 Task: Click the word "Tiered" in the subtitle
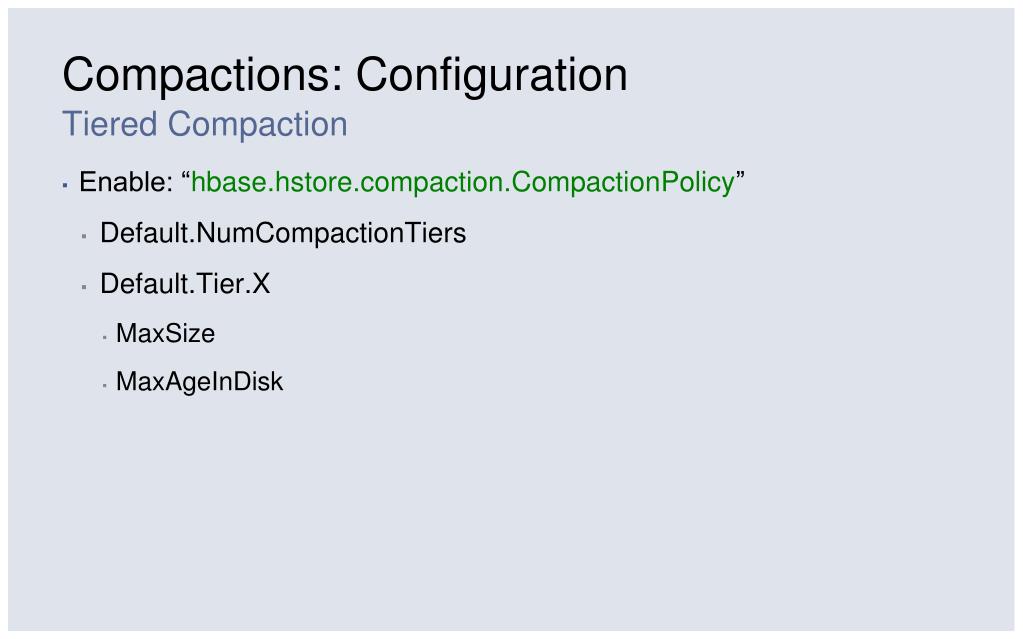click(x=110, y=124)
